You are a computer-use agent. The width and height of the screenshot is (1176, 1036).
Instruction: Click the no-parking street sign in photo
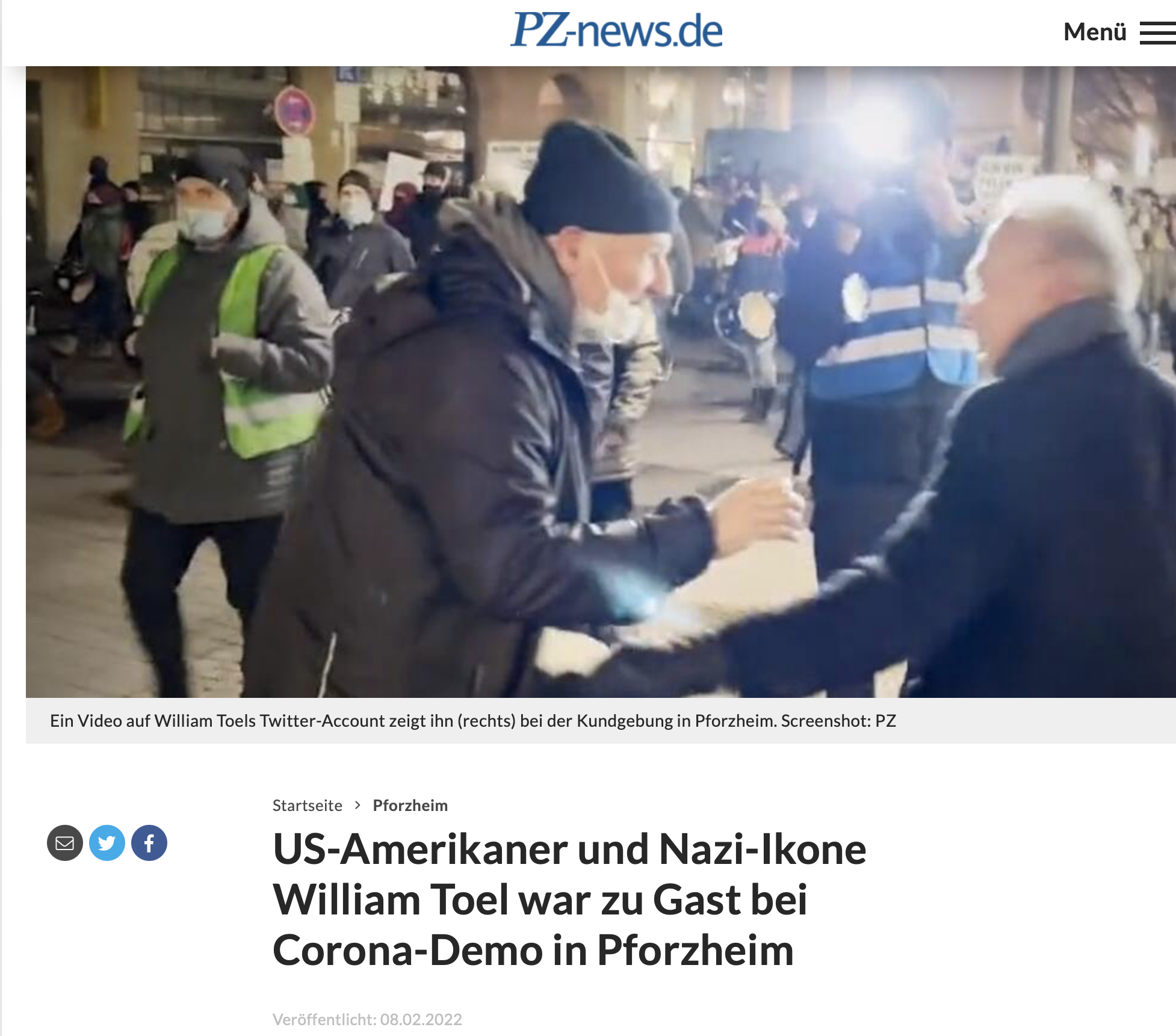(294, 111)
